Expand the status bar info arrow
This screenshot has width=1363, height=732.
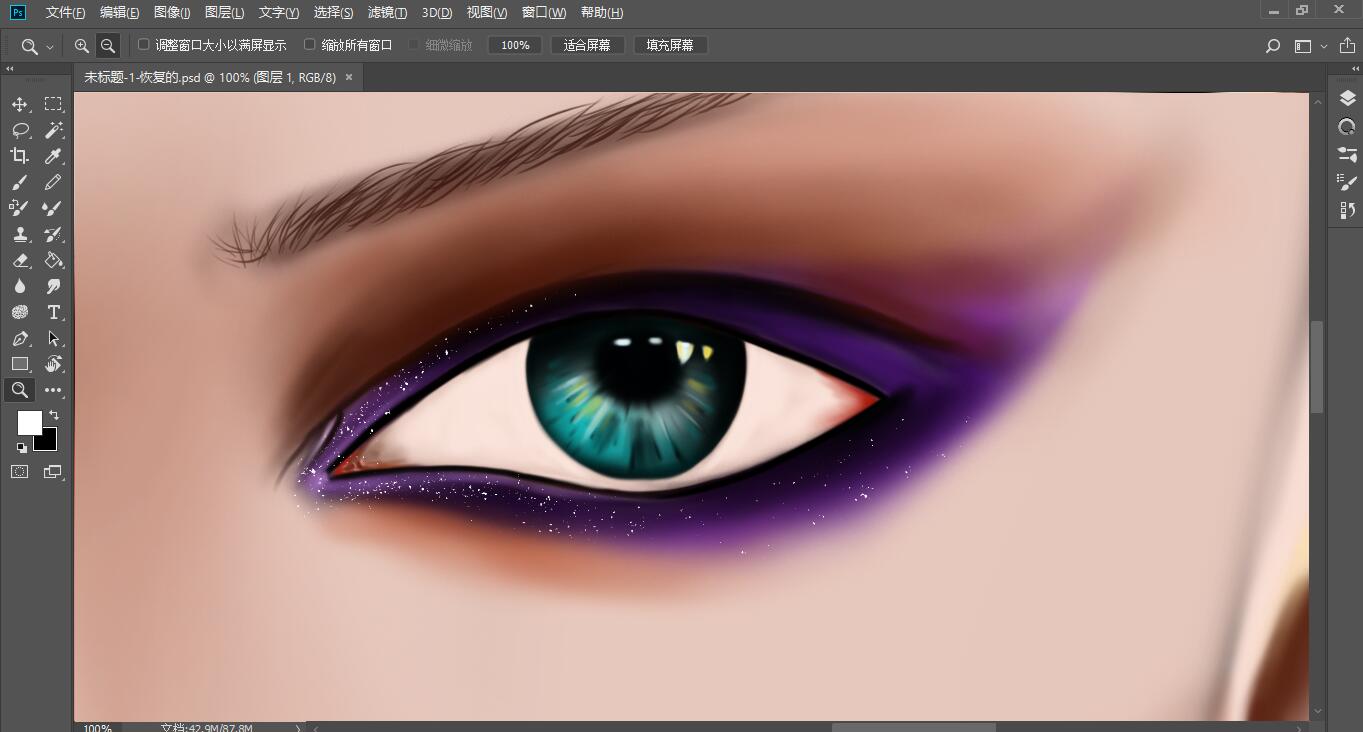click(298, 728)
